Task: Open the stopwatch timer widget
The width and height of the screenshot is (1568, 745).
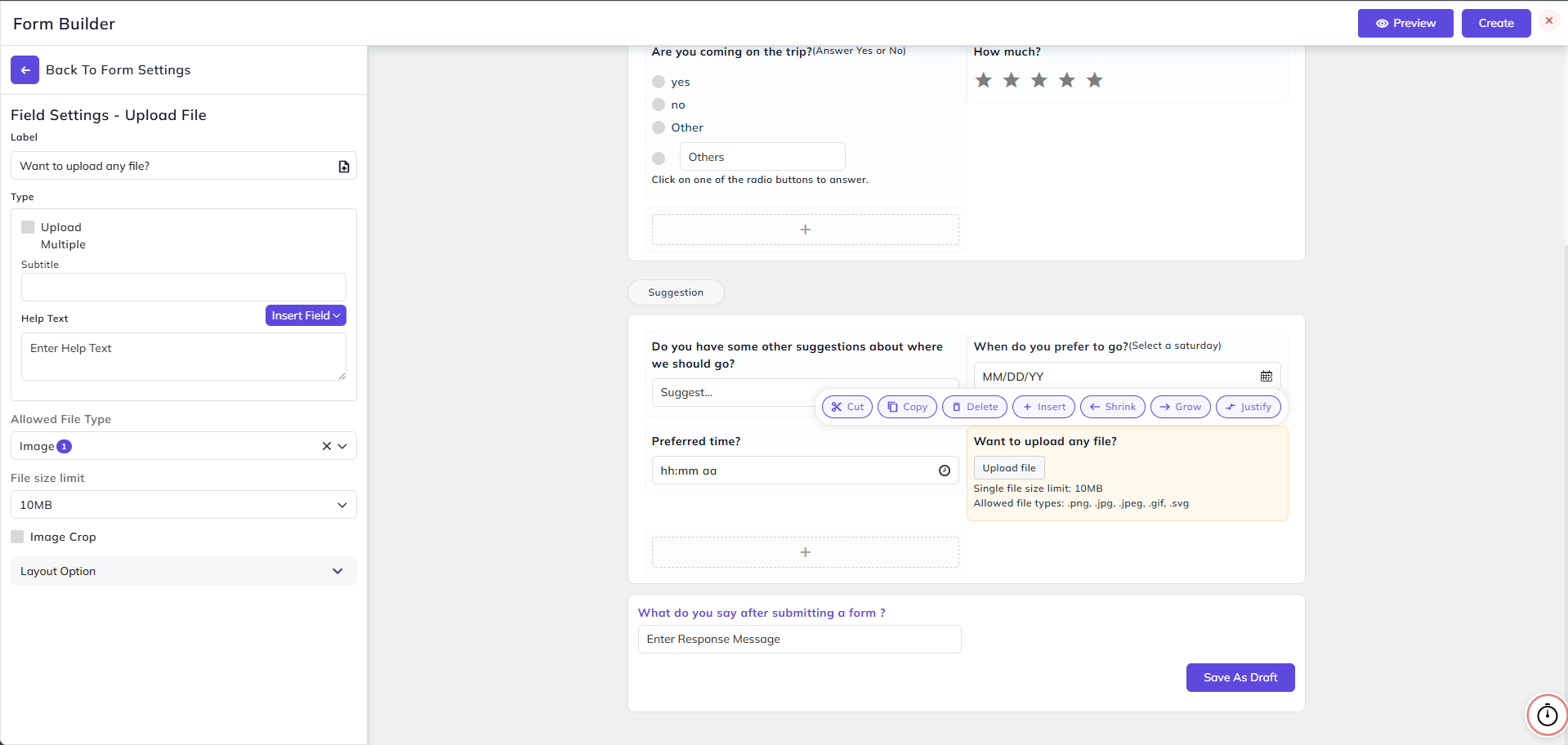Action: [x=1548, y=716]
